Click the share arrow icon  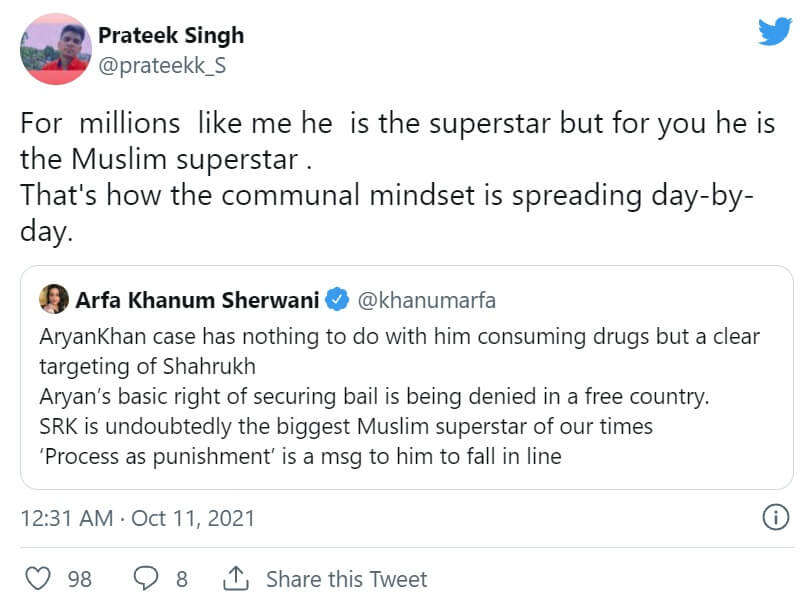point(236,579)
